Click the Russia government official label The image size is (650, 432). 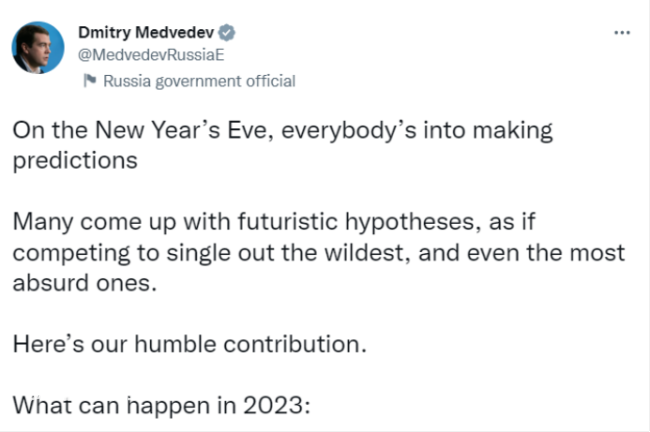[199, 81]
